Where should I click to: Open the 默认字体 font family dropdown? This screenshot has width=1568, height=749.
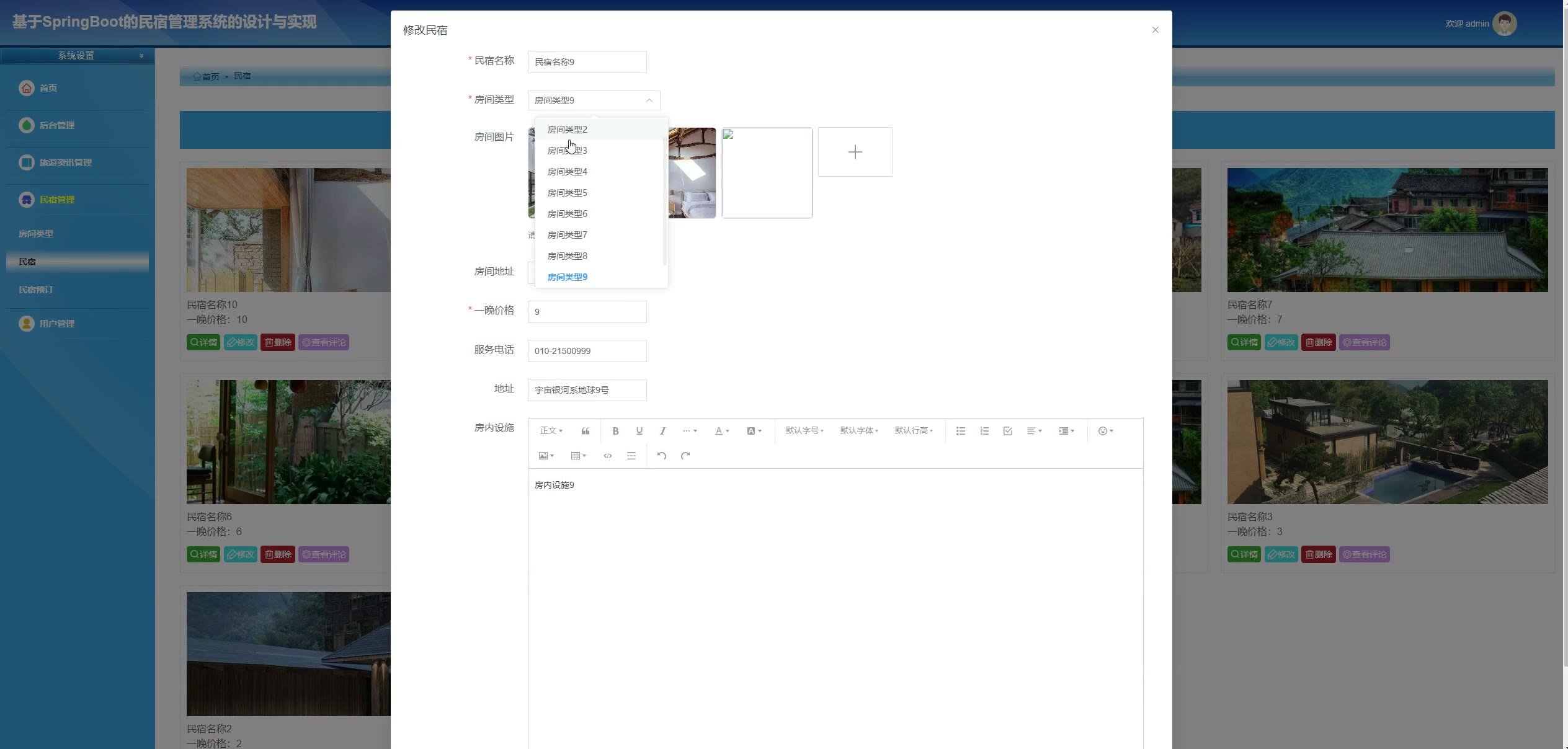[x=858, y=431]
